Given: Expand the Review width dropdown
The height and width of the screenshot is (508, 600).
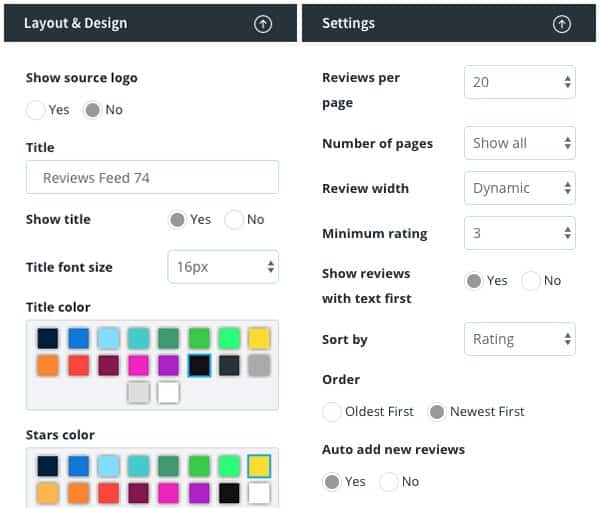Looking at the screenshot, I should (x=520, y=188).
